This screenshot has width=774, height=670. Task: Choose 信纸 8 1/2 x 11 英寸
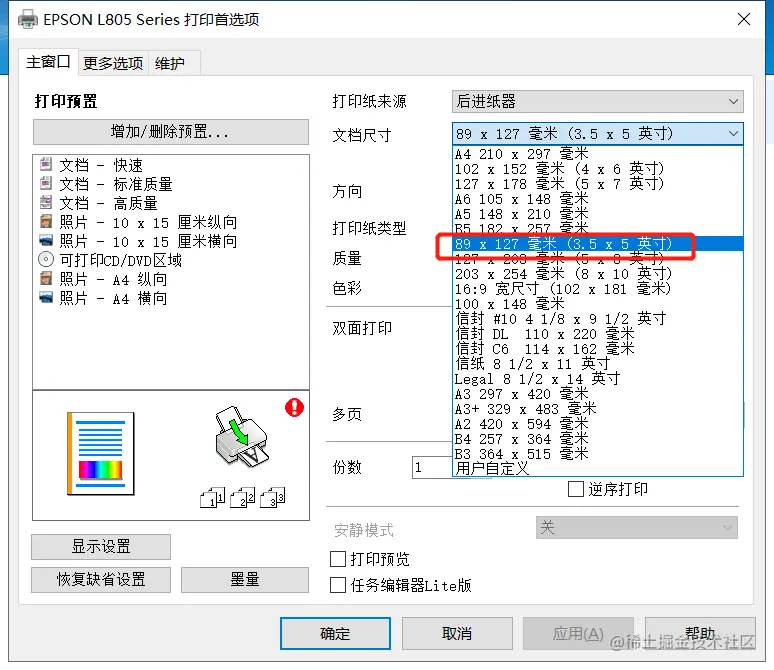pyautogui.click(x=598, y=364)
